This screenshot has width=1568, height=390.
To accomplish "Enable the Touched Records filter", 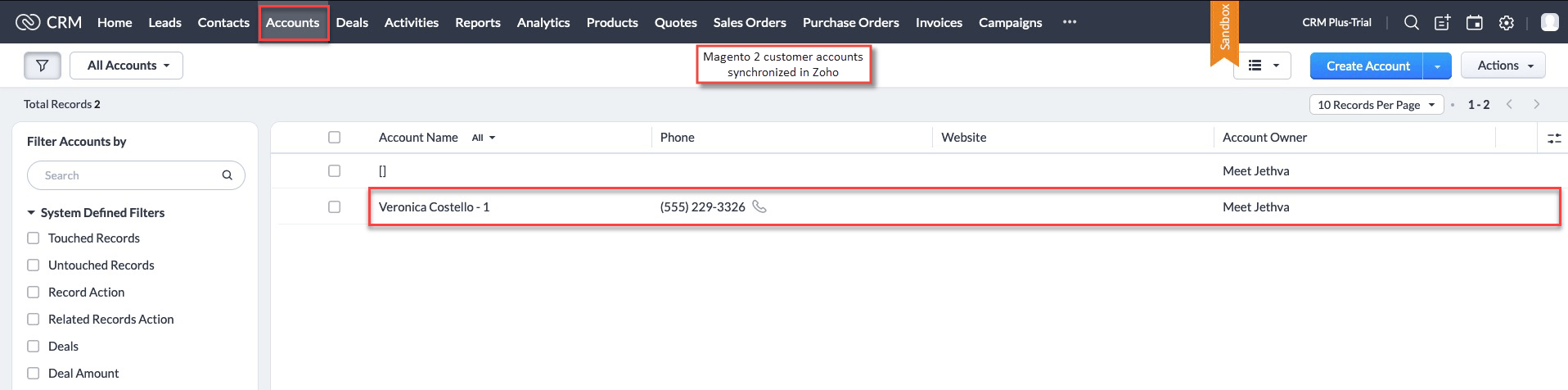I will pos(34,238).
